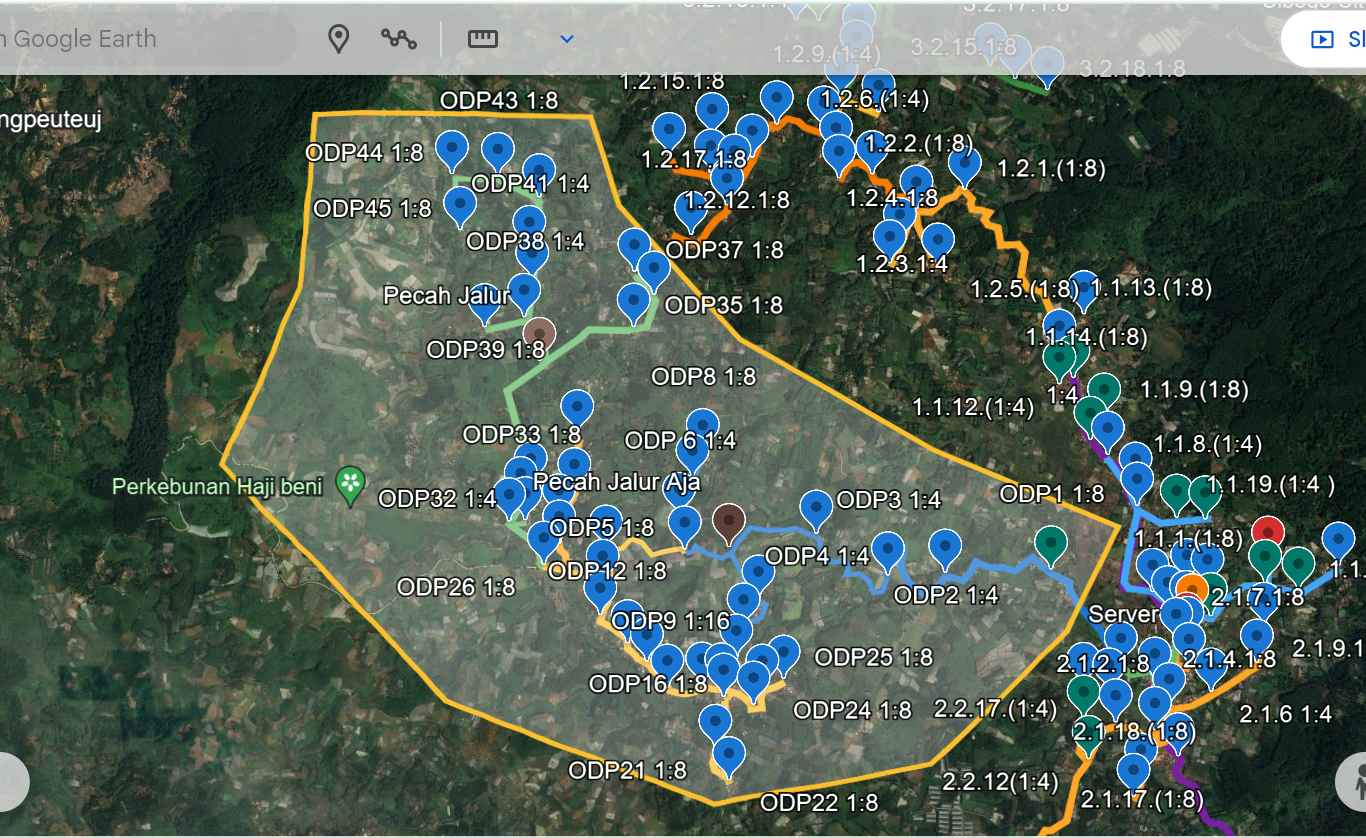Click the ODP26 1:8 label
The image size is (1366, 838).
coord(456,587)
